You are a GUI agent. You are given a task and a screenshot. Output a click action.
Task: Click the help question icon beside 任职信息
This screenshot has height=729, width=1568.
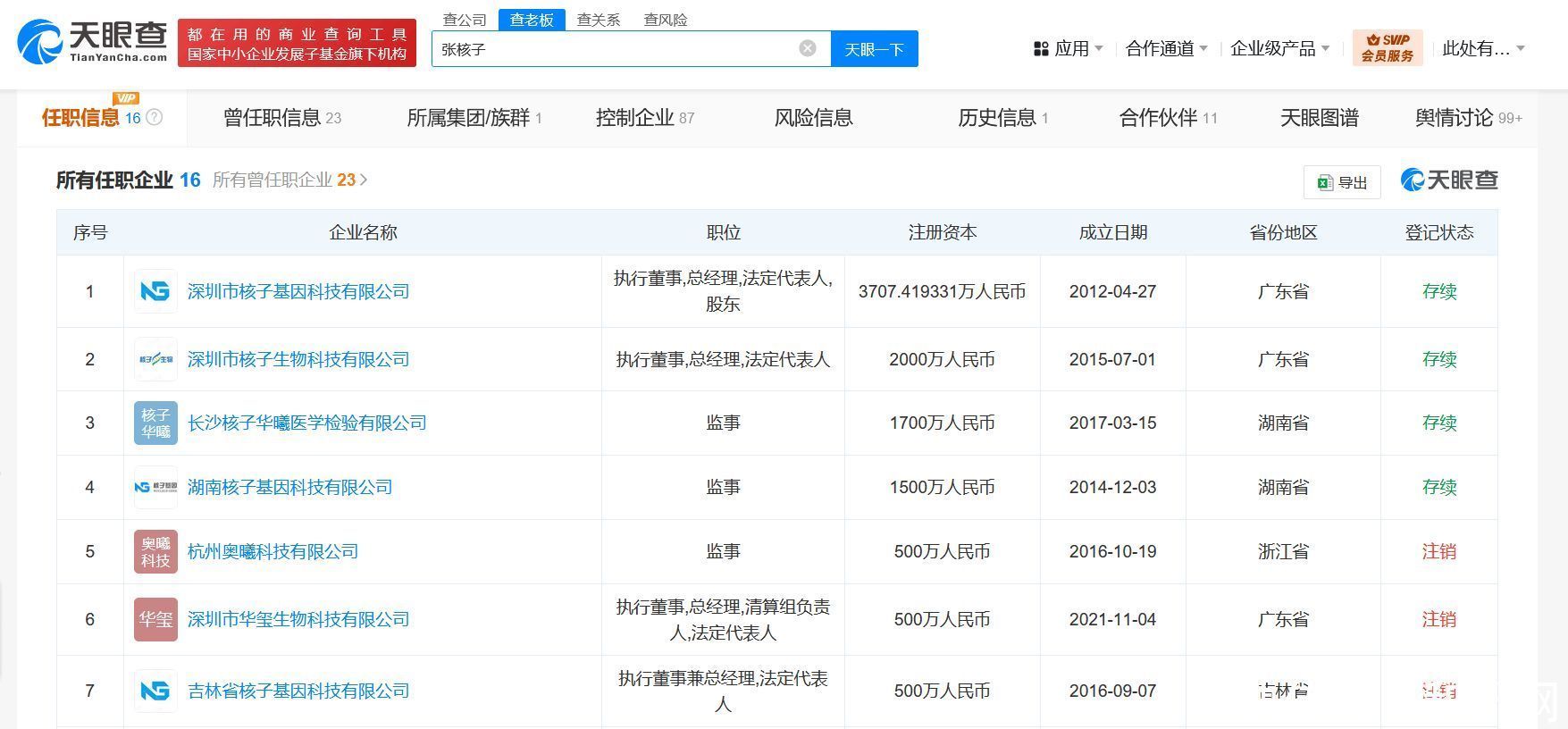[155, 117]
